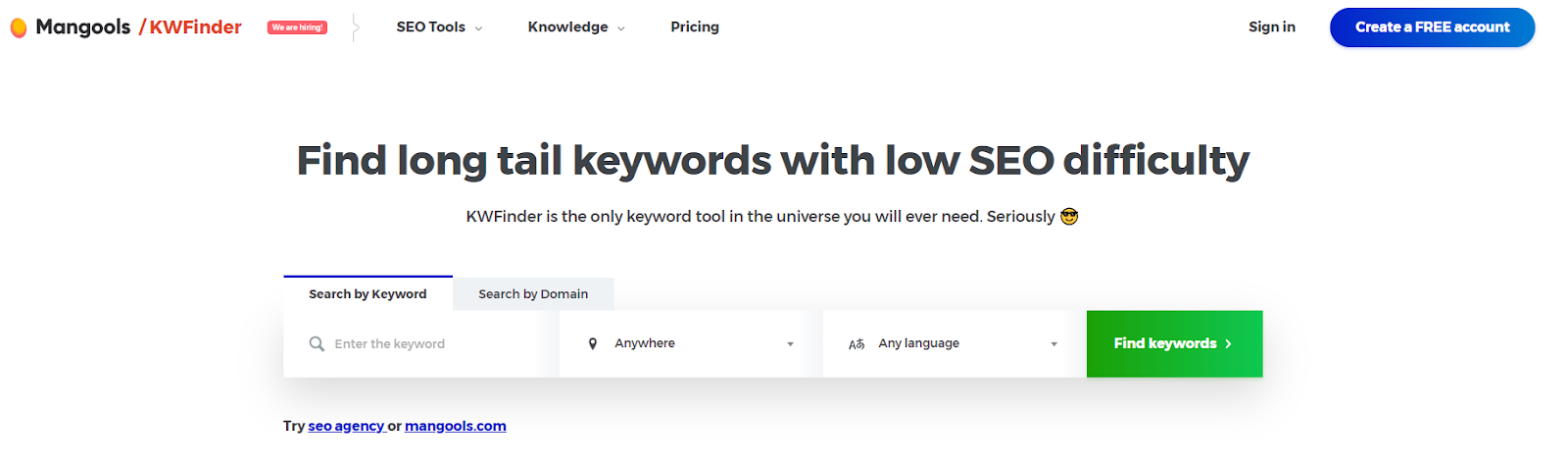Screen dimensions: 1568x466
Task: Click the Mangools orange logo icon
Action: pyautogui.click(x=19, y=28)
